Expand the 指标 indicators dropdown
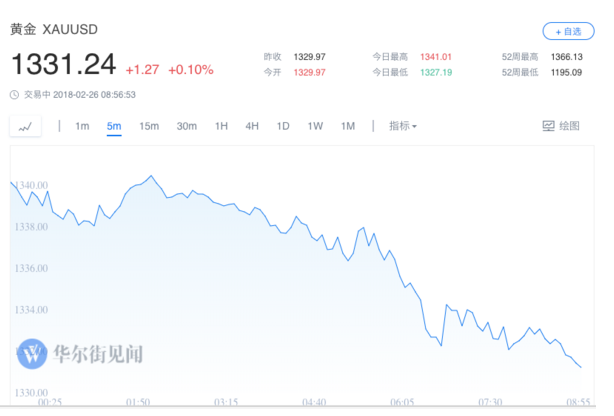 402,126
